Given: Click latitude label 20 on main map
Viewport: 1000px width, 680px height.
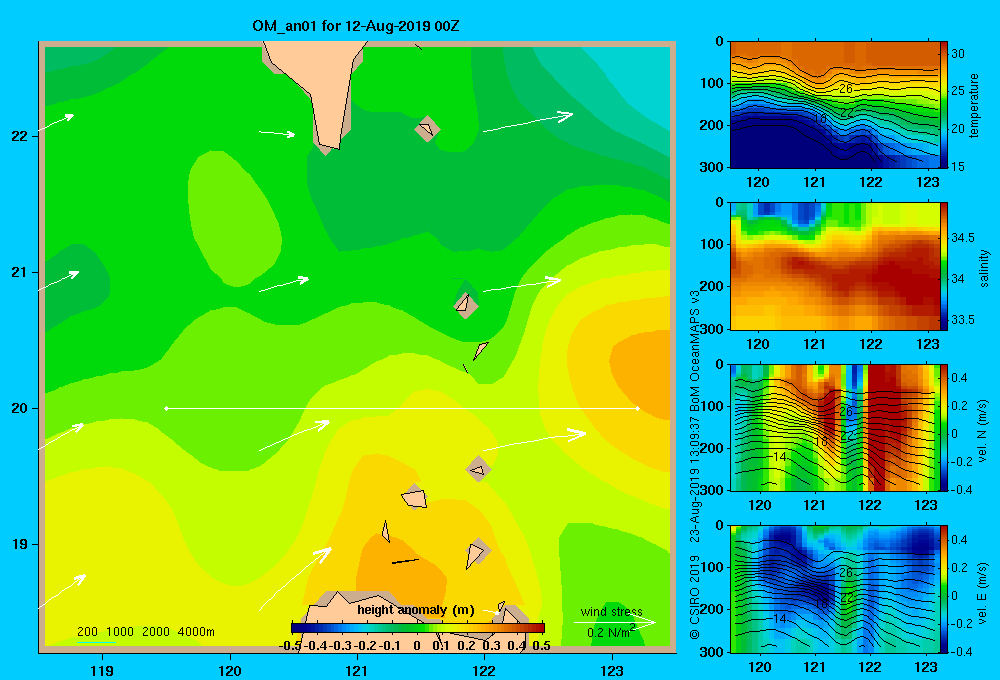Looking at the screenshot, I should pos(19,408).
